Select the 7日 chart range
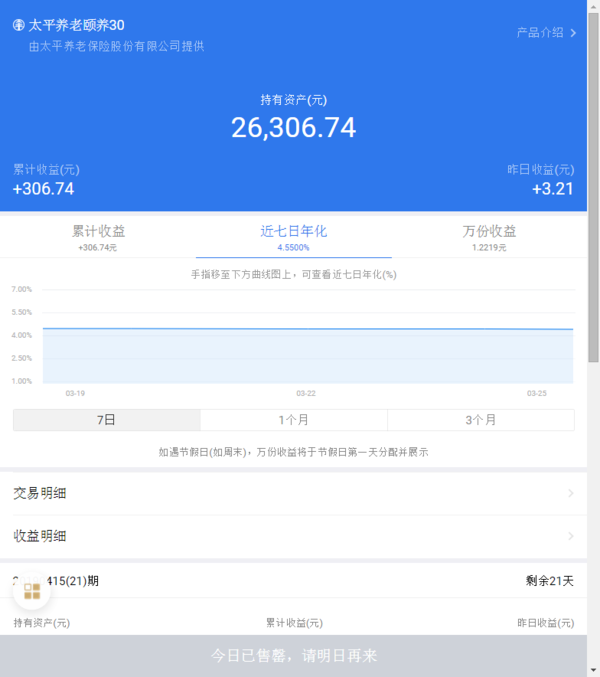 coord(107,420)
